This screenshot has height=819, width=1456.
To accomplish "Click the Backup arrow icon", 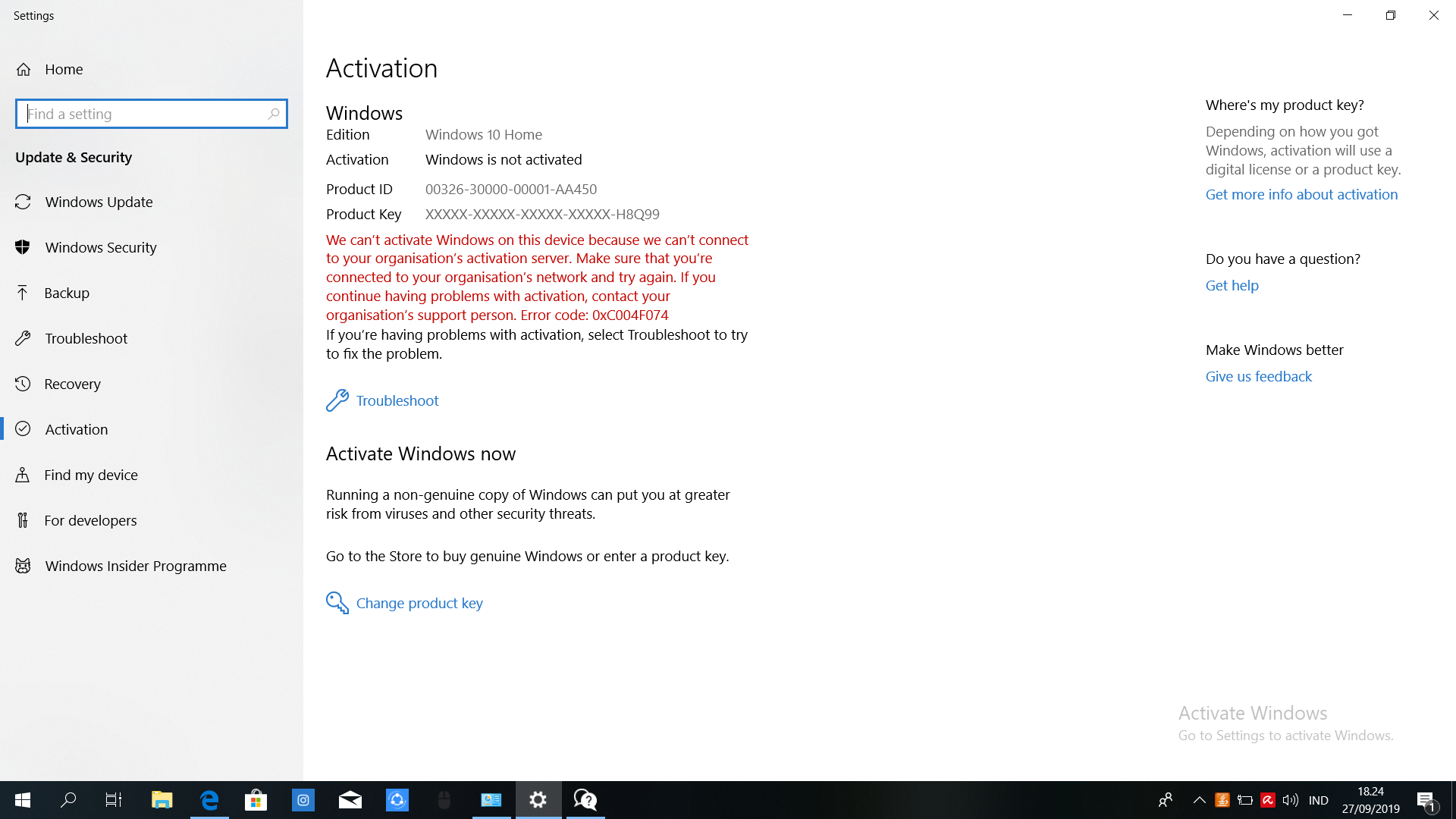I will [23, 293].
